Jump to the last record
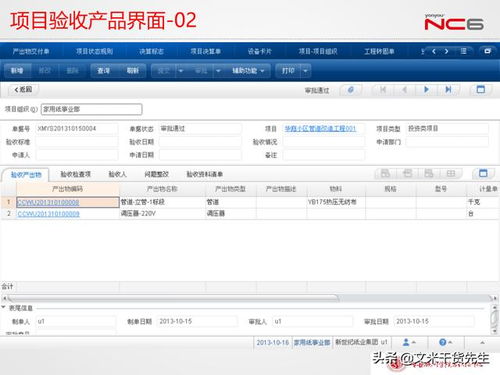Image resolution: width=500 pixels, height=375 pixels. click(x=448, y=90)
